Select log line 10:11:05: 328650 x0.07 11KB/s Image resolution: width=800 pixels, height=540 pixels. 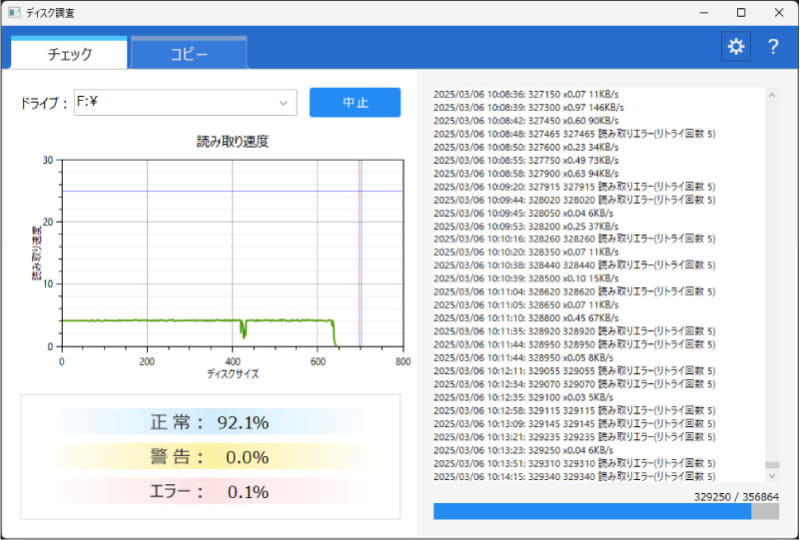[526, 305]
